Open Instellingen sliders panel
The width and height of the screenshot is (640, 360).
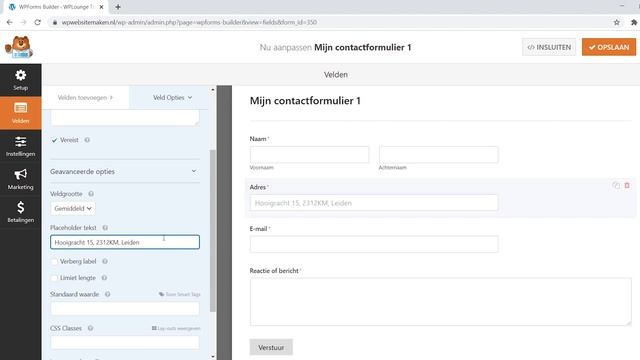point(20,146)
